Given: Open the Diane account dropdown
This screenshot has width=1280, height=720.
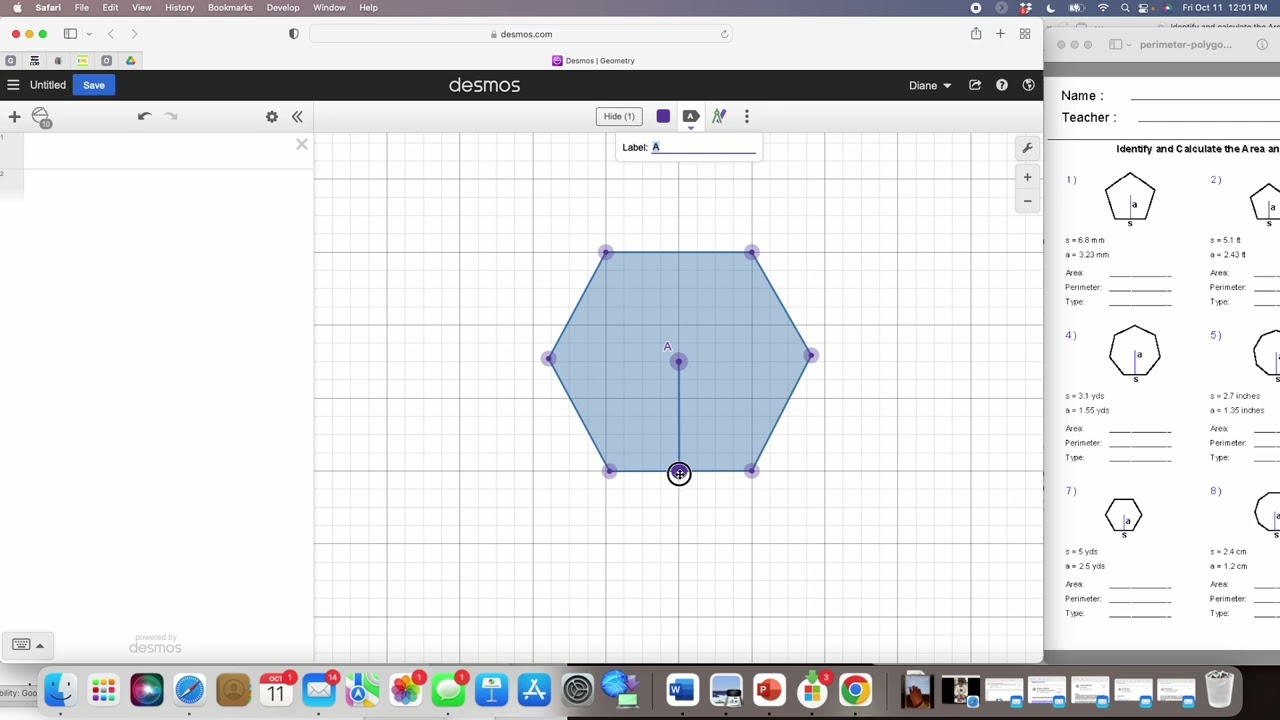Looking at the screenshot, I should (x=930, y=85).
